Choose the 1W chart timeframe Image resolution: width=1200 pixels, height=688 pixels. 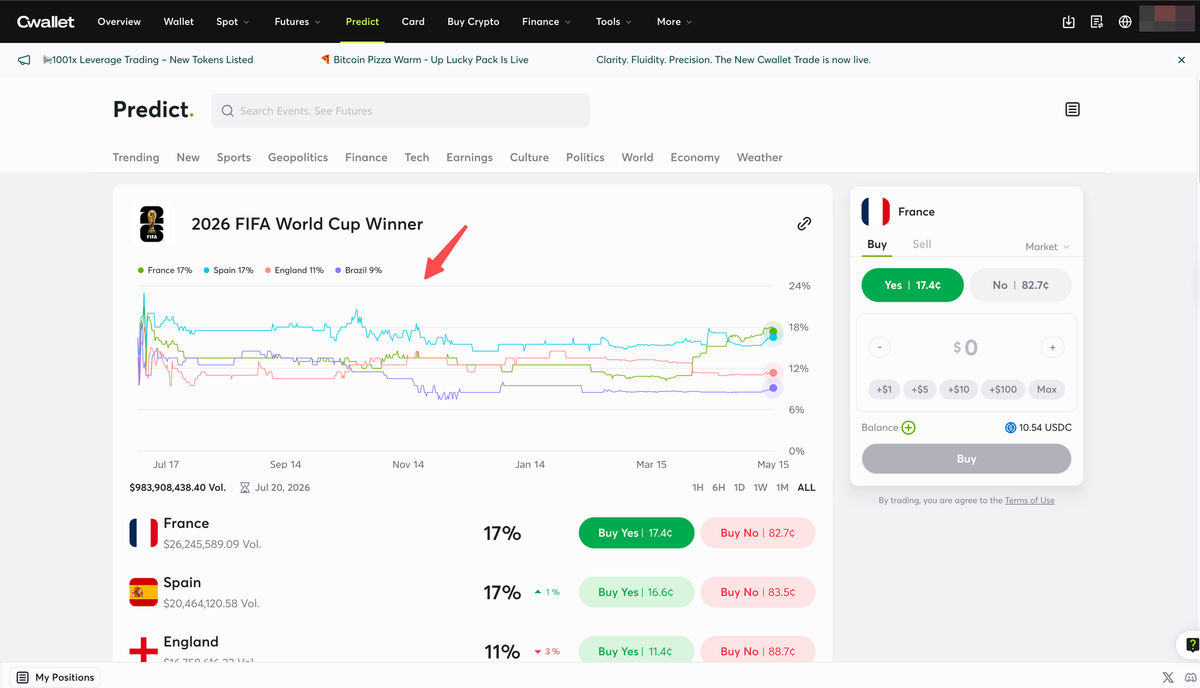pyautogui.click(x=760, y=488)
